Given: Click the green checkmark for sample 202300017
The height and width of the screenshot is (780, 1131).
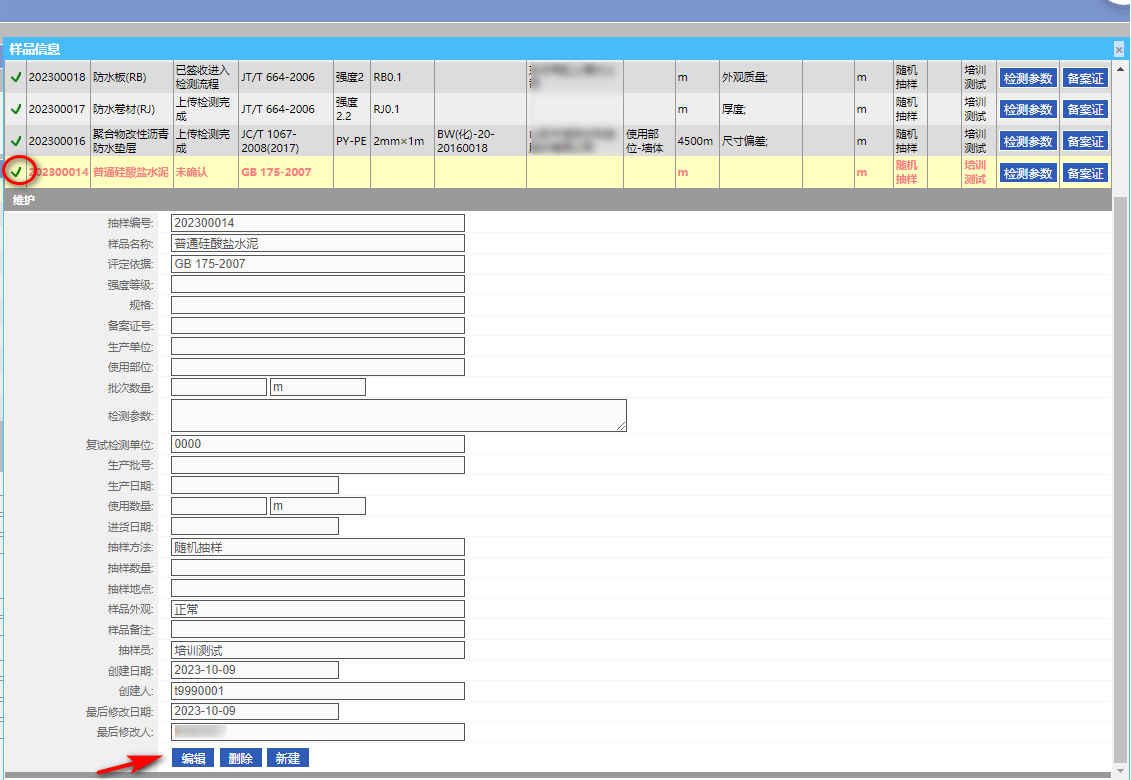Looking at the screenshot, I should tap(16, 109).
